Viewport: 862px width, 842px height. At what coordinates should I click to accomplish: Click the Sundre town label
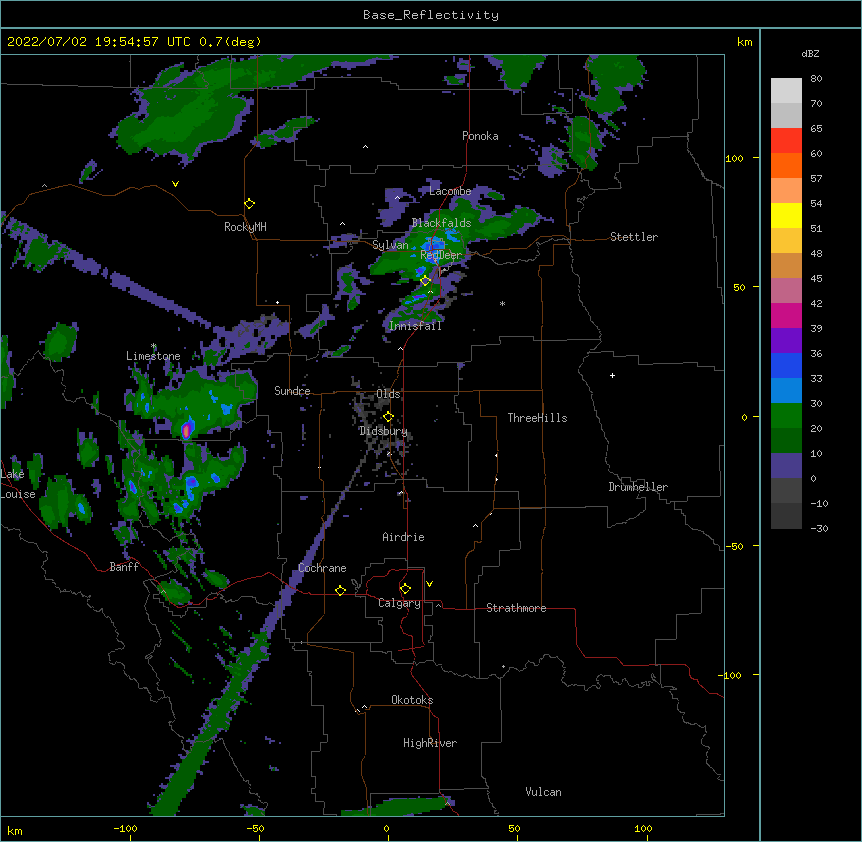(x=292, y=391)
